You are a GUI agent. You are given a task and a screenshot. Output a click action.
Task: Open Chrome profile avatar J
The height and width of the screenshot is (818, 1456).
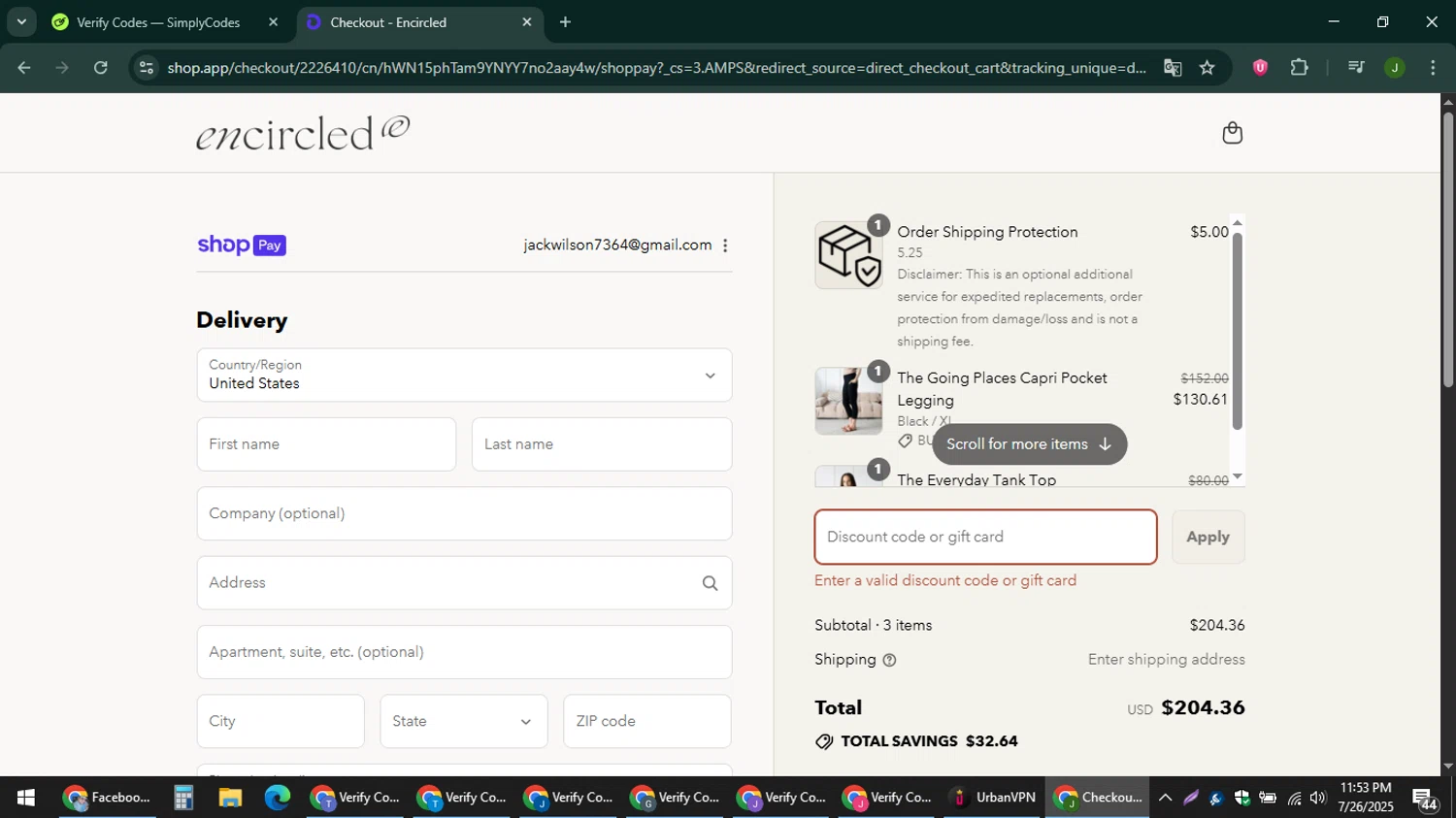pyautogui.click(x=1394, y=68)
